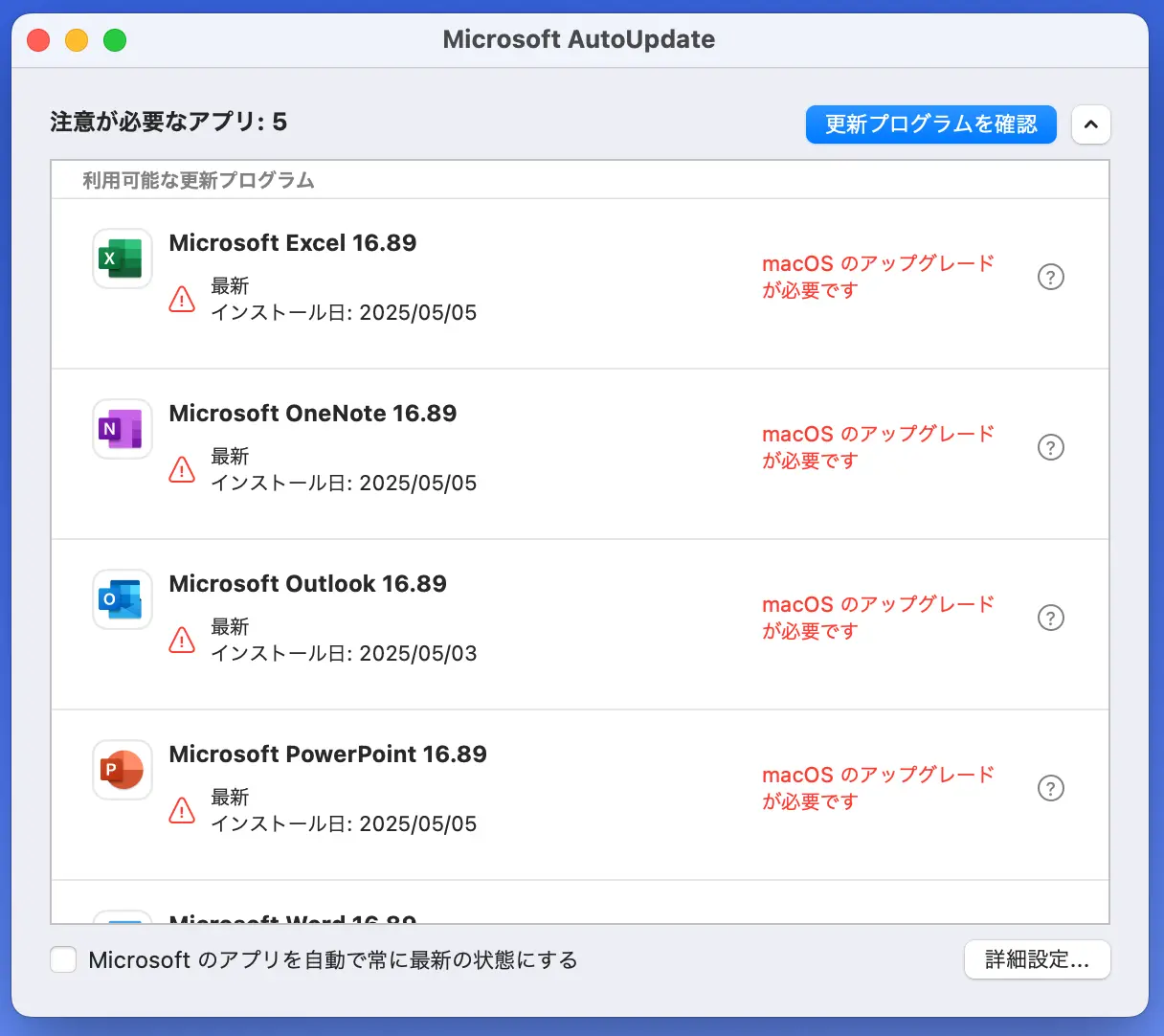
Task: Click the 更新プログラムを確認 button
Action: pyautogui.click(x=929, y=124)
